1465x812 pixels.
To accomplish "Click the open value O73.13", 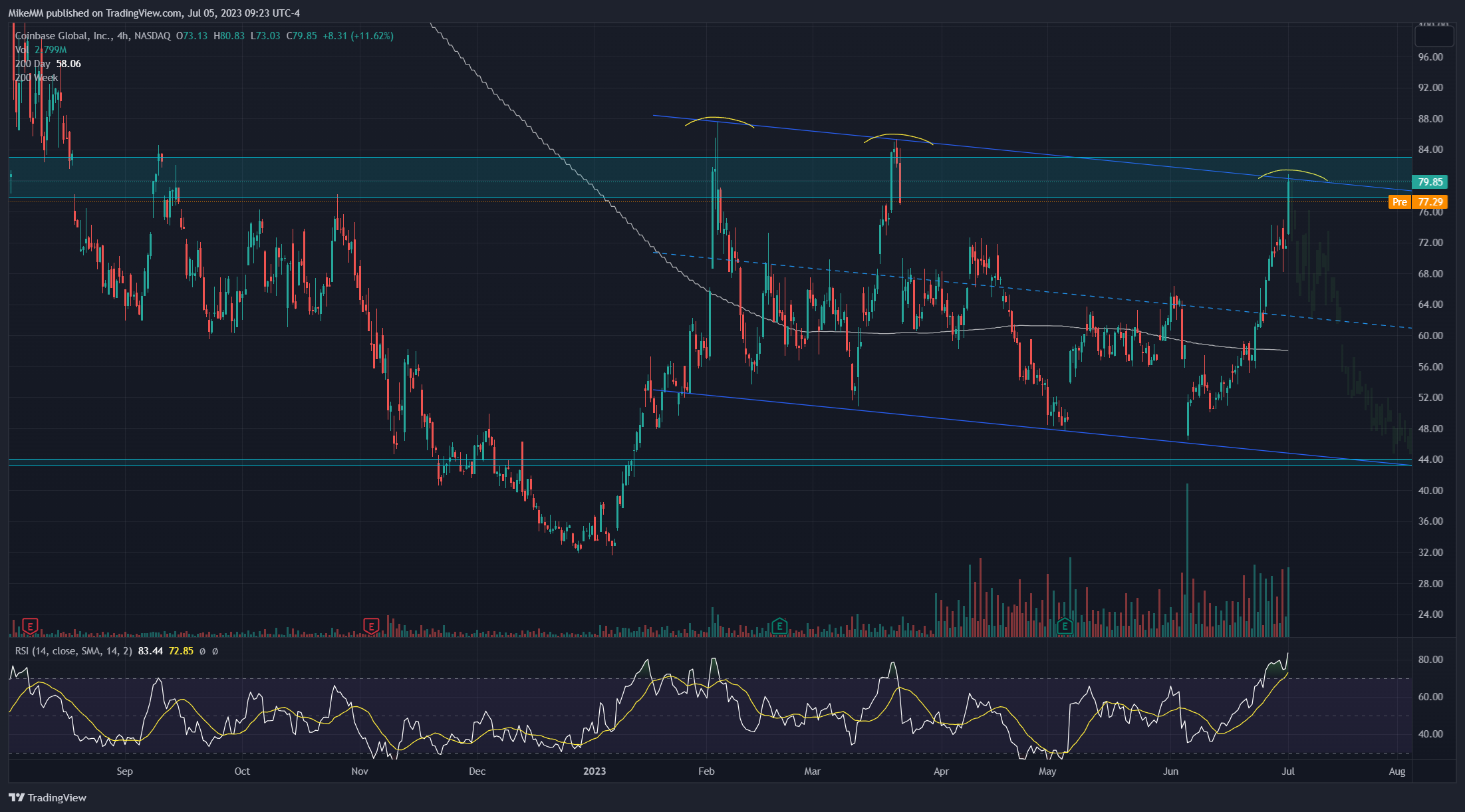I will pos(192,36).
